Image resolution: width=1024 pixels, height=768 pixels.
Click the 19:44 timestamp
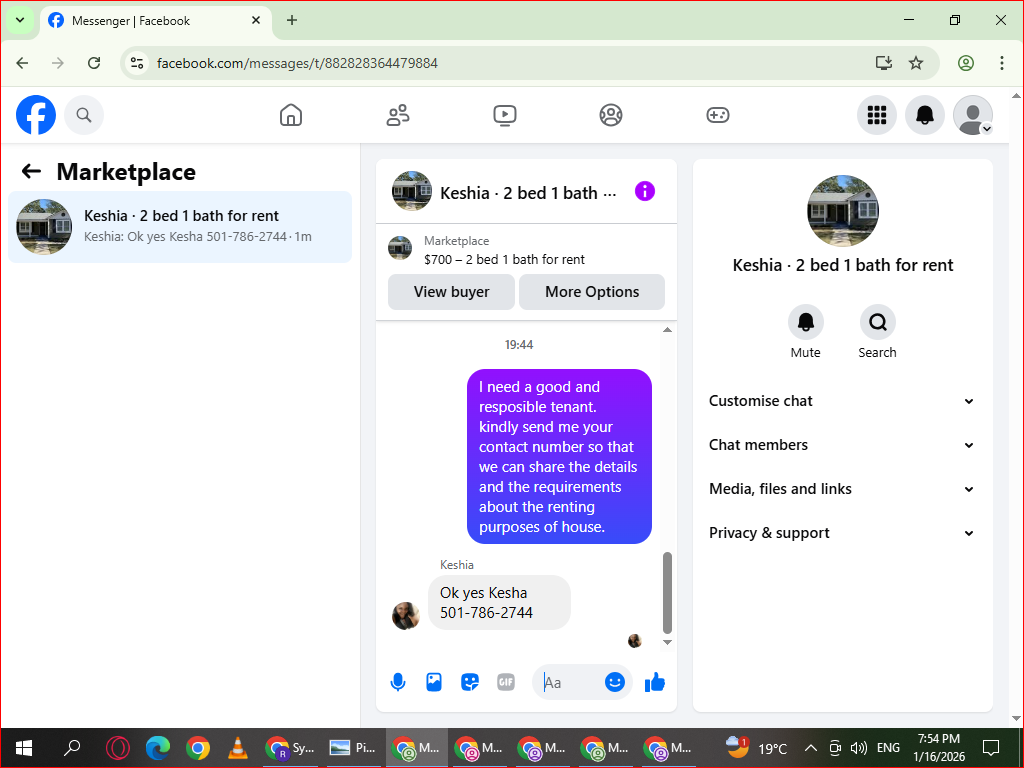pyautogui.click(x=519, y=345)
